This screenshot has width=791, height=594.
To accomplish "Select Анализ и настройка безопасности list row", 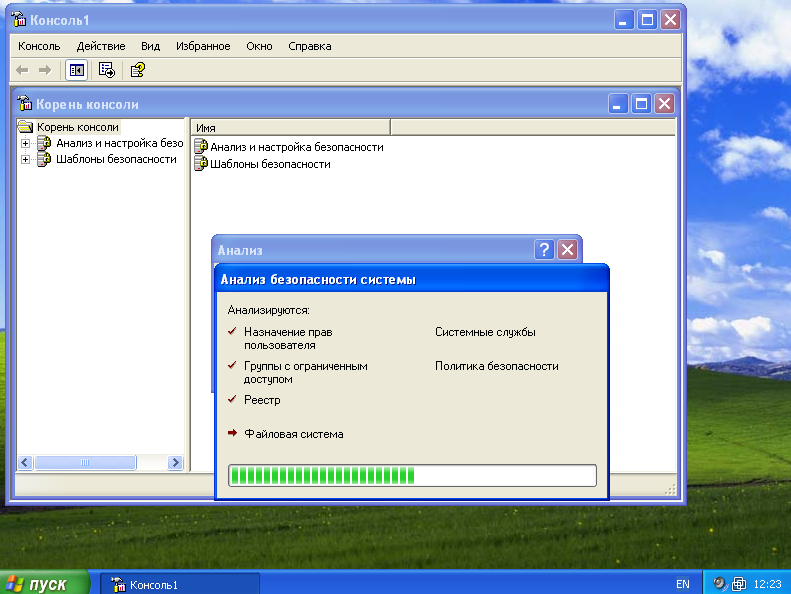I will point(297,147).
